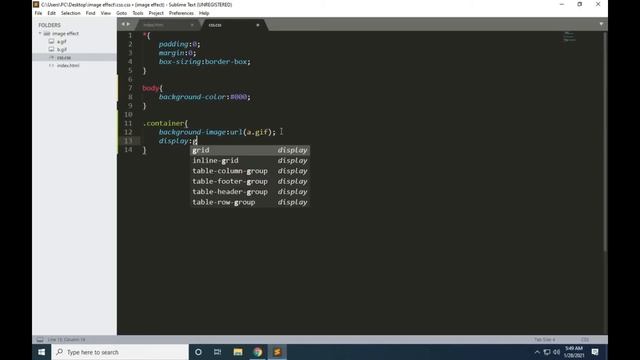Open the Preferences menu

click(x=181, y=13)
